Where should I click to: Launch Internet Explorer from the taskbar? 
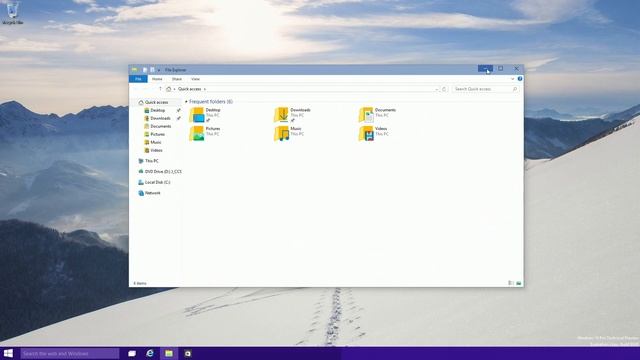click(150, 353)
